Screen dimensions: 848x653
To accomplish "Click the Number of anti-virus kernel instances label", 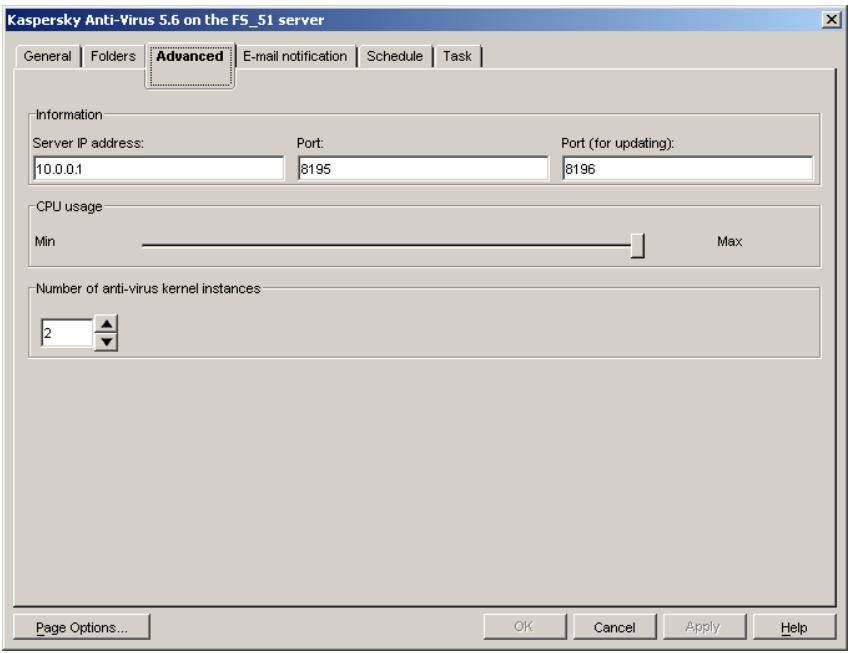I will click(148, 288).
